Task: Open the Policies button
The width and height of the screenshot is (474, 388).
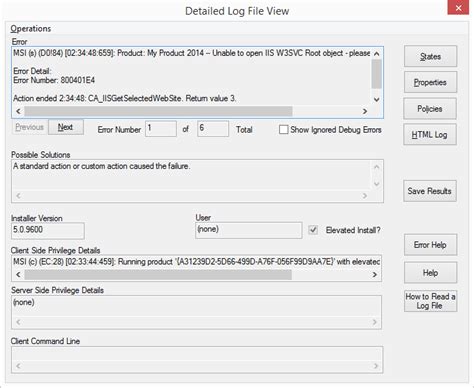Action: (430, 109)
